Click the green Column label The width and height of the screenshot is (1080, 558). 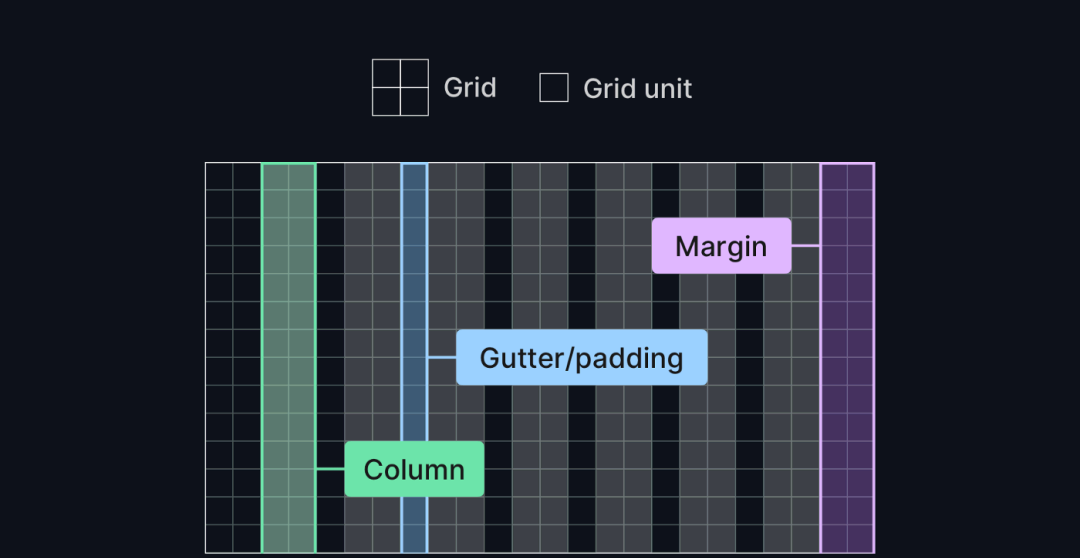(x=414, y=469)
